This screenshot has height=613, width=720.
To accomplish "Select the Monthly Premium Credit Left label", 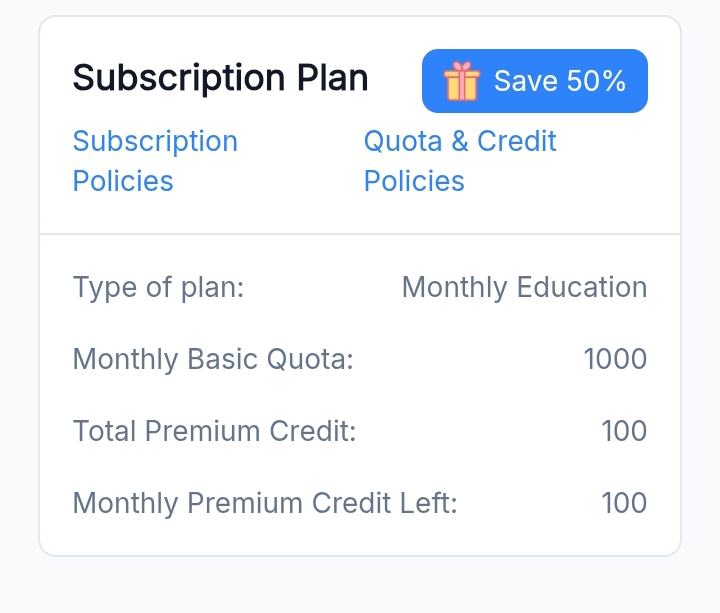I will 265,503.
